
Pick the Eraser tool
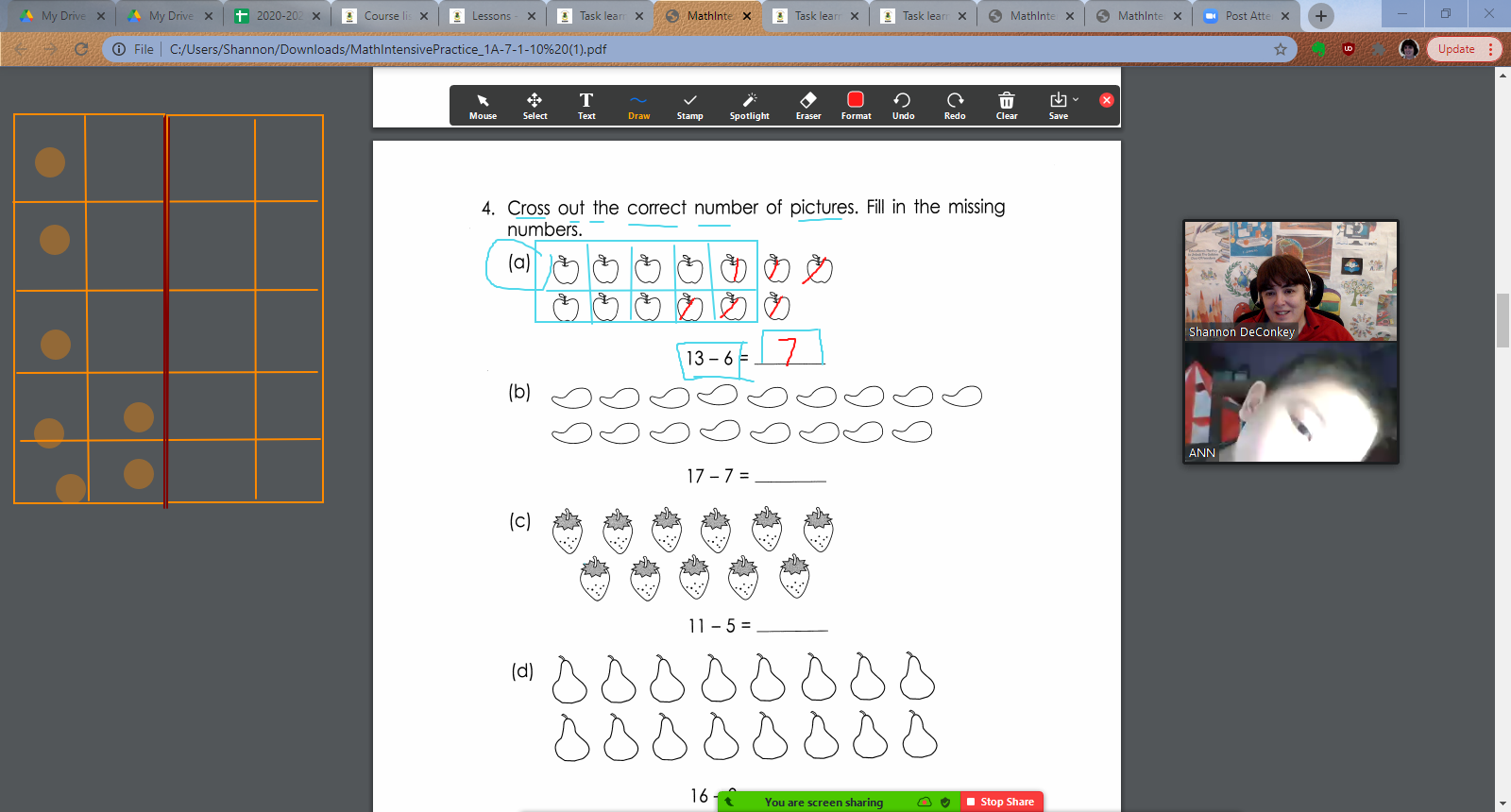[x=808, y=106]
